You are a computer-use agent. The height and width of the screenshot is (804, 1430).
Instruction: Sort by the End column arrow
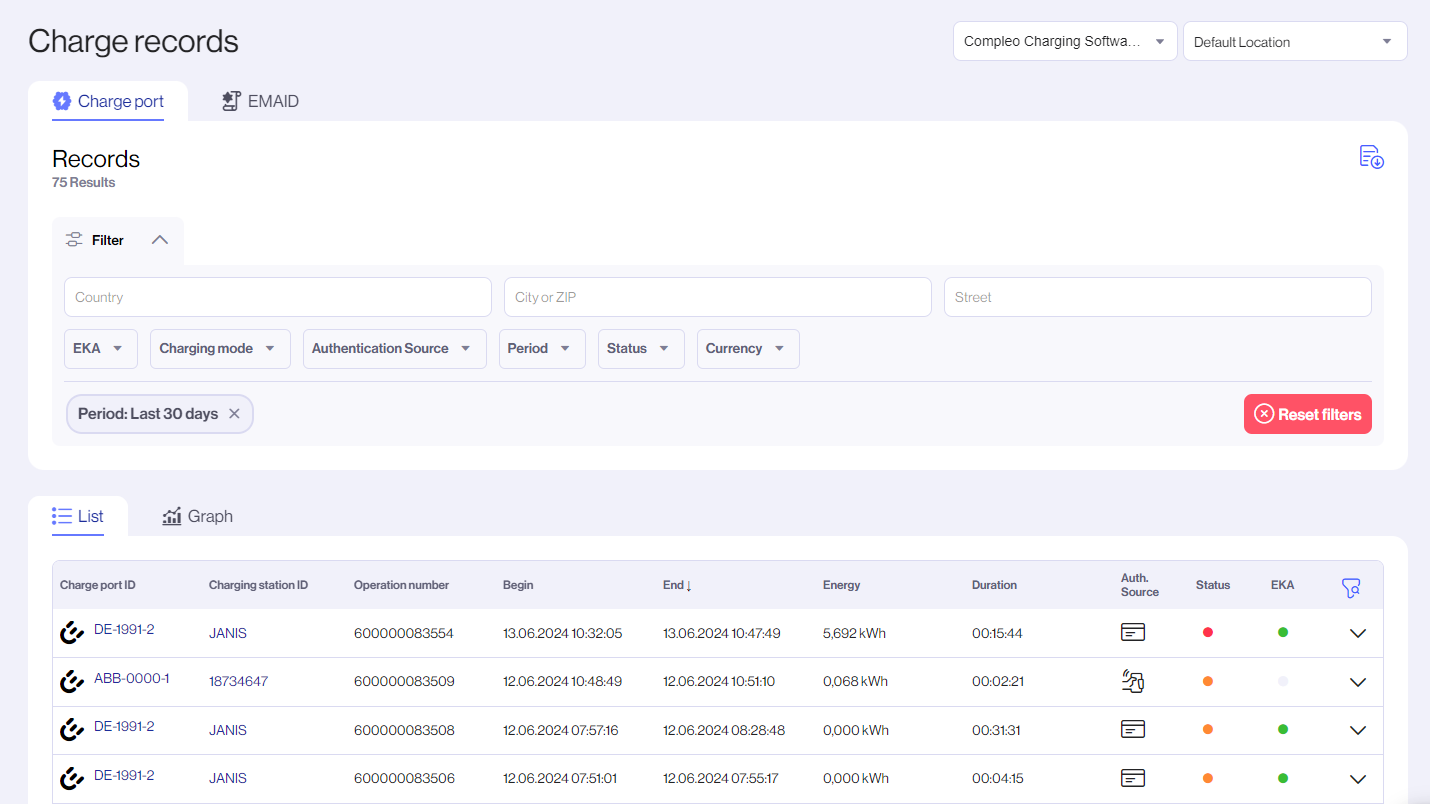click(688, 586)
